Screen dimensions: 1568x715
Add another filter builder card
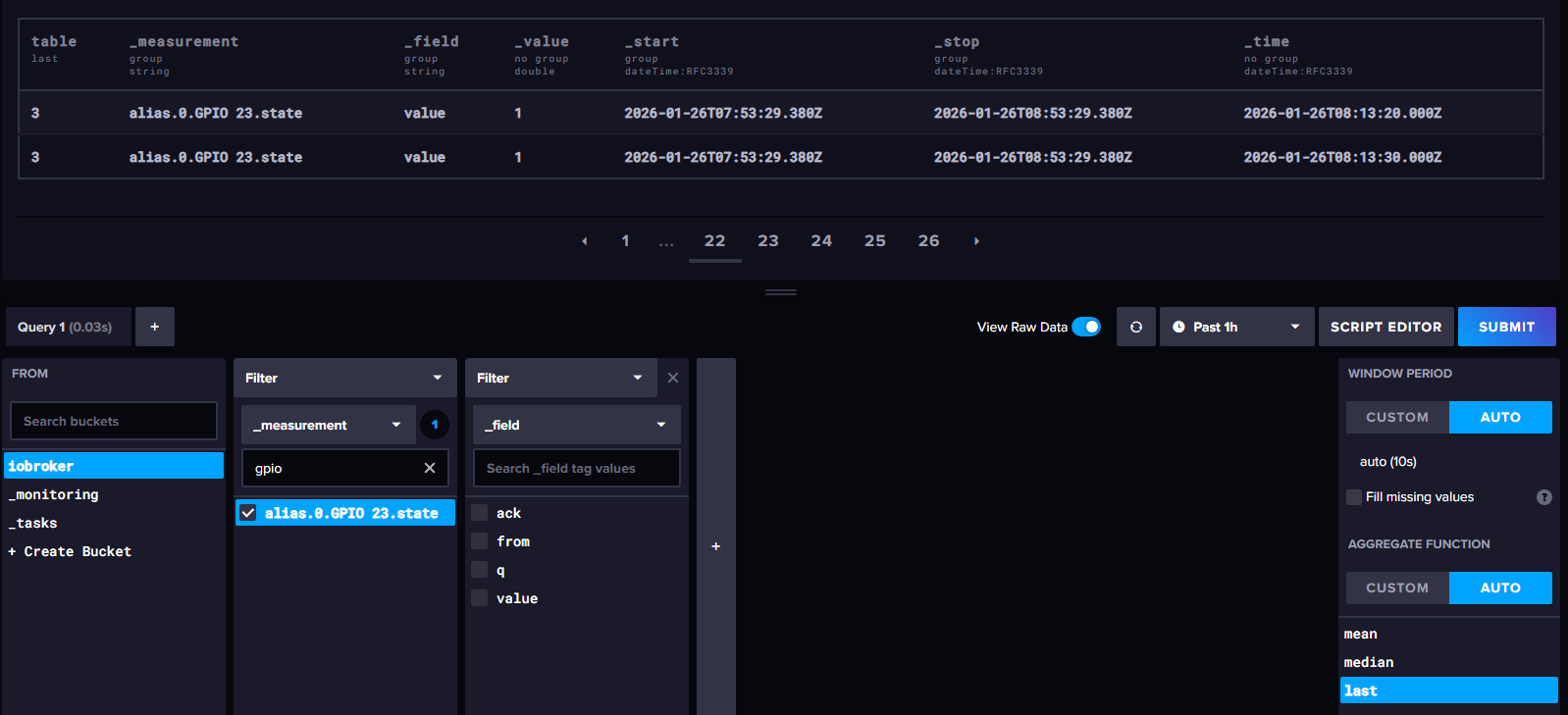tap(716, 546)
